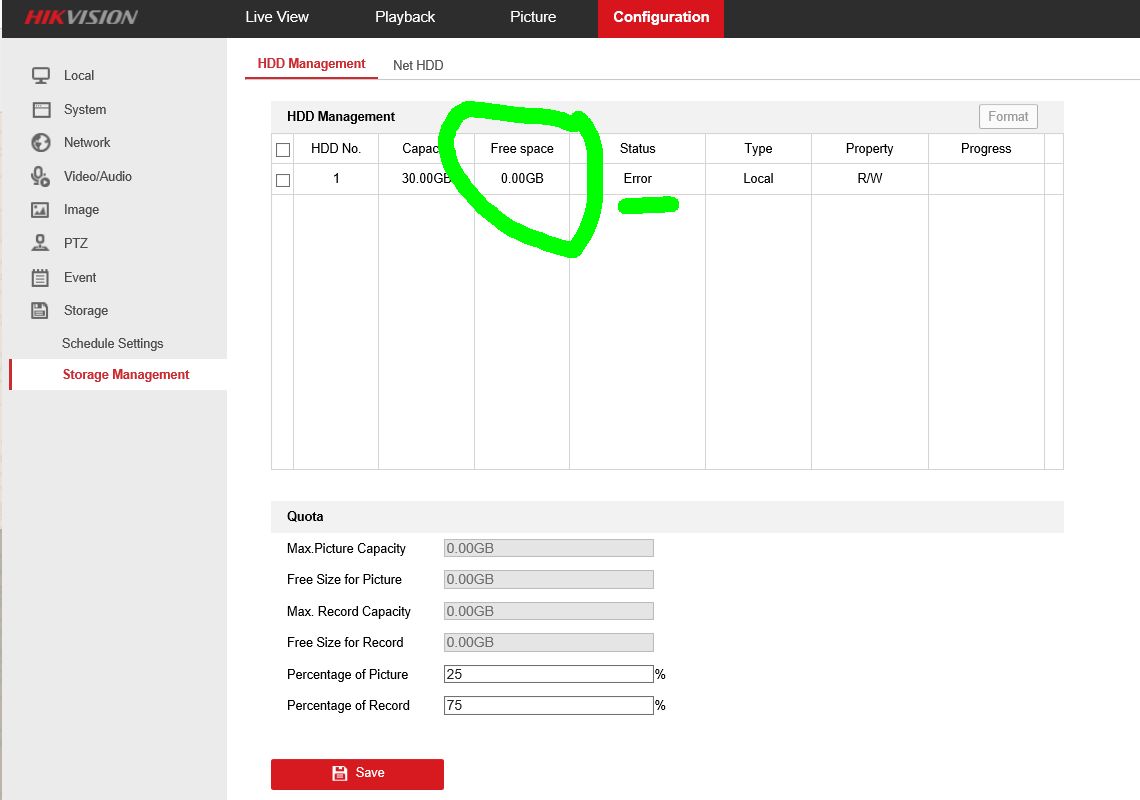Collapse the Storage sidebar section
Screen dimensions: 1140x800
(x=85, y=310)
